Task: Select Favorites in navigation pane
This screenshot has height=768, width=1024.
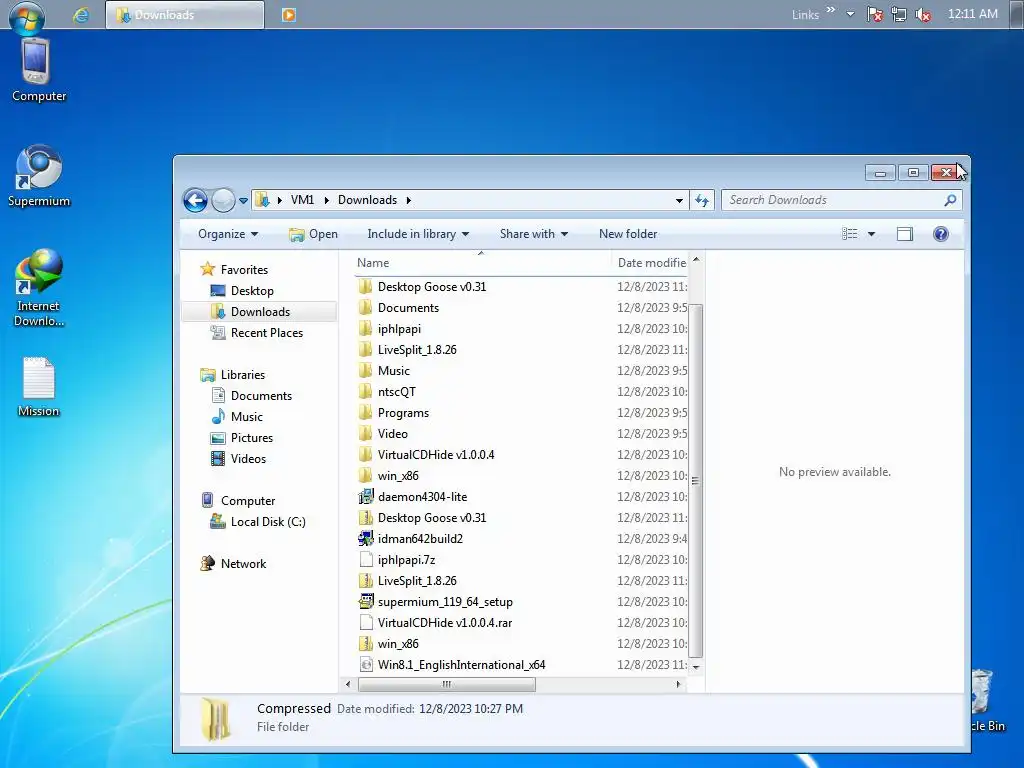Action: point(244,269)
